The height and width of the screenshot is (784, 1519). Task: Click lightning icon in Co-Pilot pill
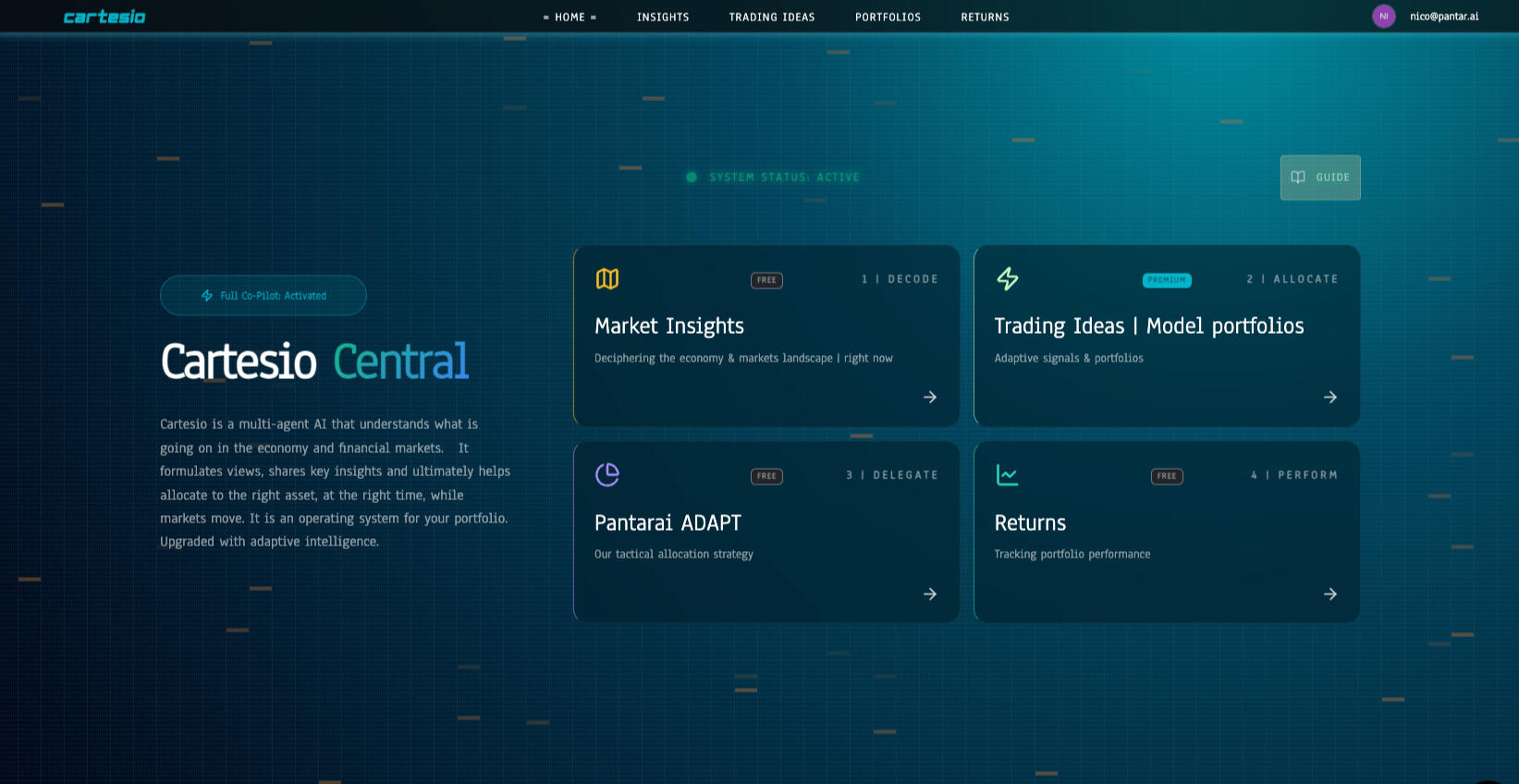(x=207, y=296)
